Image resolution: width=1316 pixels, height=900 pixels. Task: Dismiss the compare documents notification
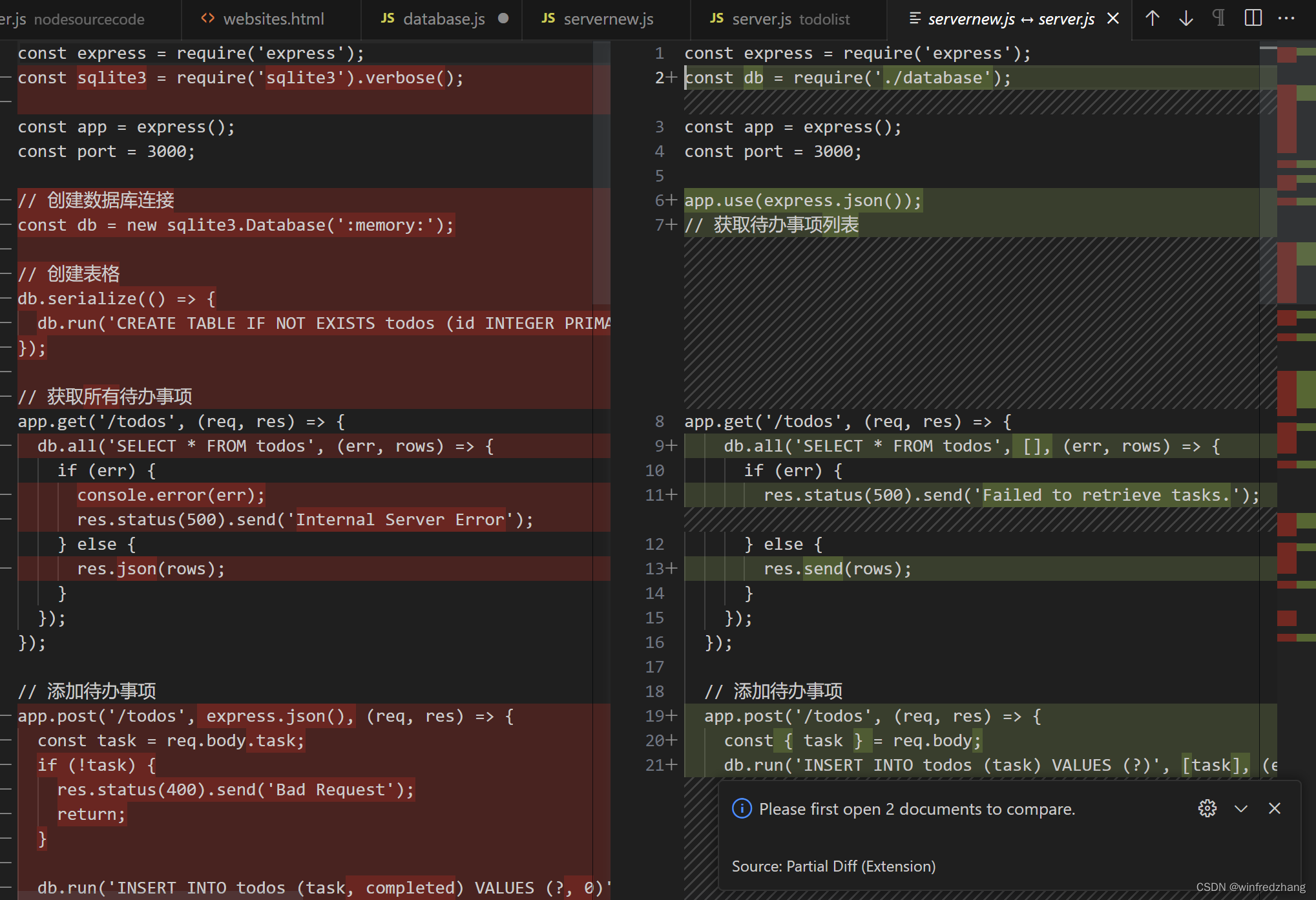tap(1275, 808)
